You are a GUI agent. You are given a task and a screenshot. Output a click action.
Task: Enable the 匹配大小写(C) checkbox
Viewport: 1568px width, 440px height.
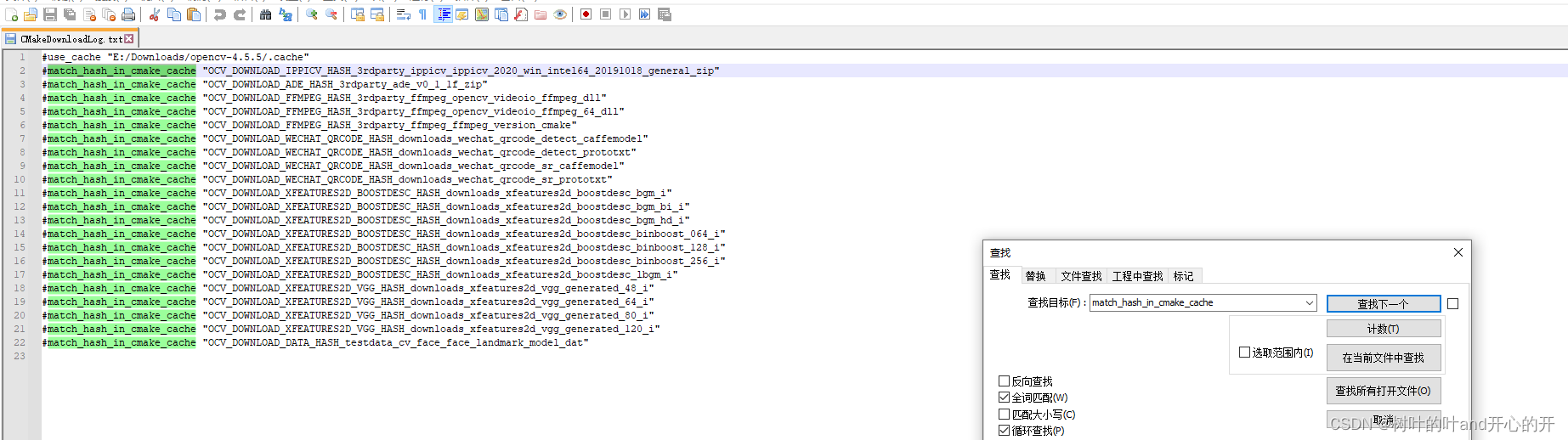[1005, 415]
